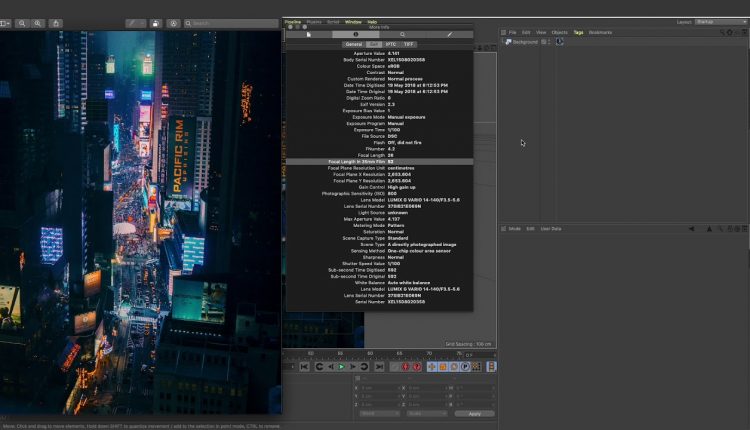Screen dimensions: 750x430
Task: Click the zoom out magnifier in Preview toolbar
Action: (x=22, y=23)
